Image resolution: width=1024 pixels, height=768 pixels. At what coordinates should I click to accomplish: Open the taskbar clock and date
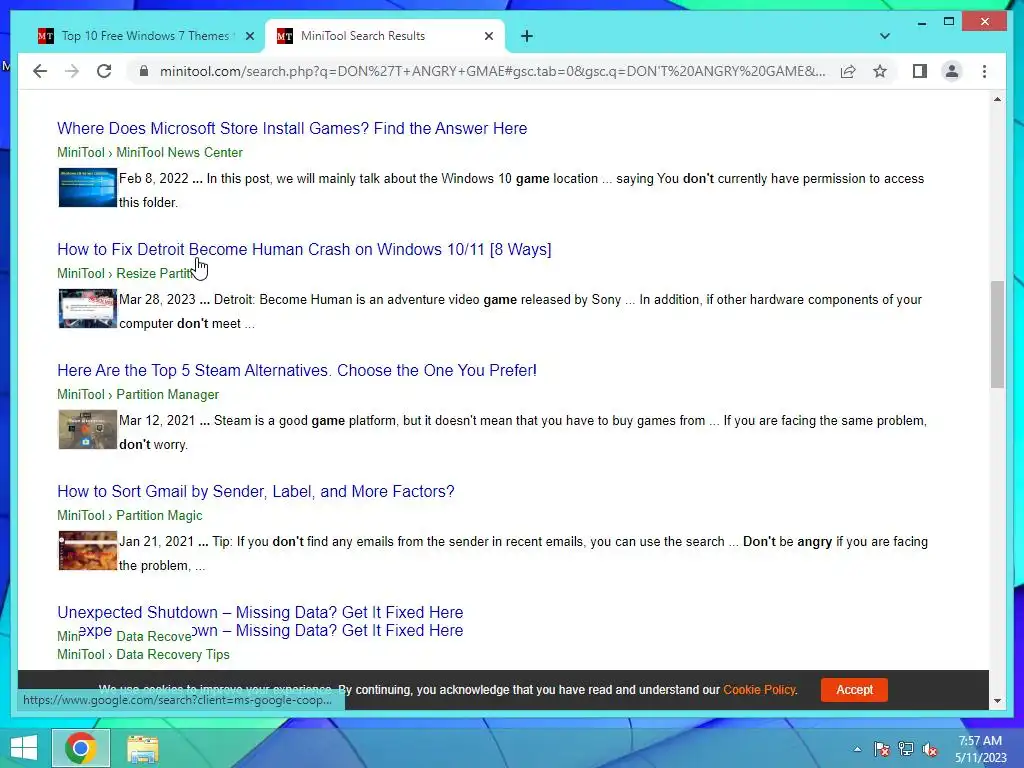[x=980, y=749]
